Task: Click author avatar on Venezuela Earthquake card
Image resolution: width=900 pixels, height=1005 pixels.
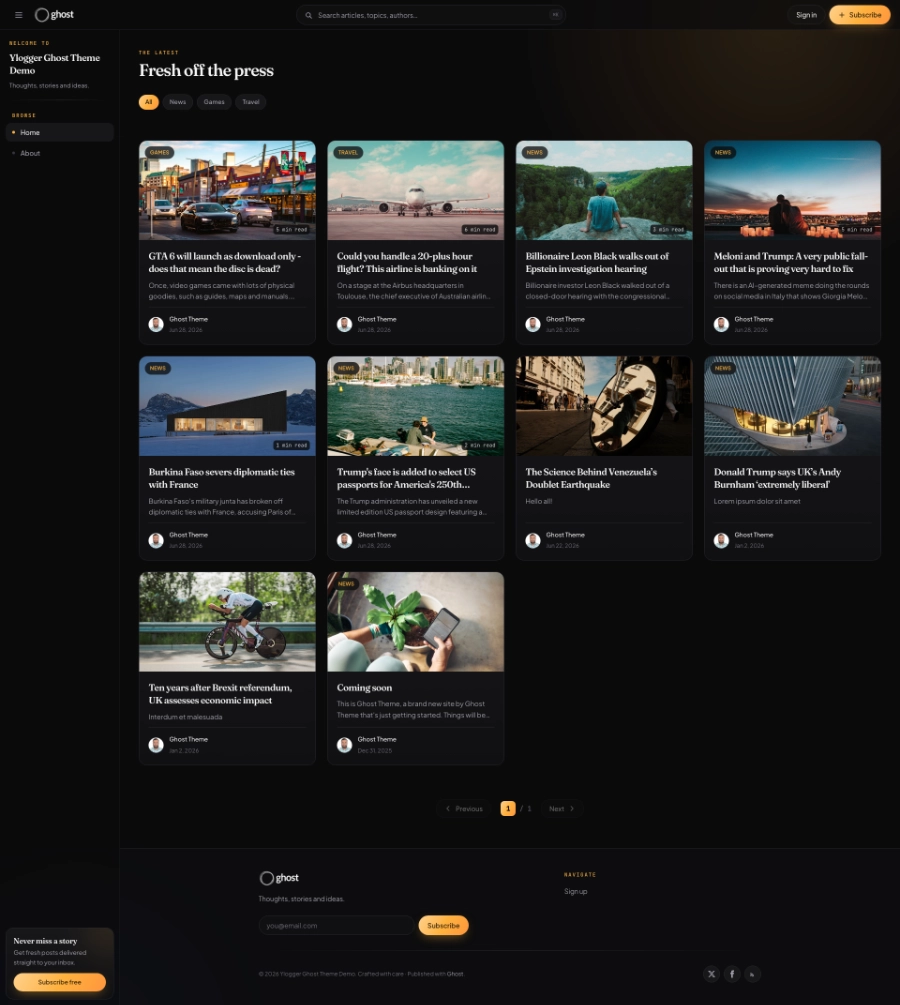Action: [x=533, y=540]
